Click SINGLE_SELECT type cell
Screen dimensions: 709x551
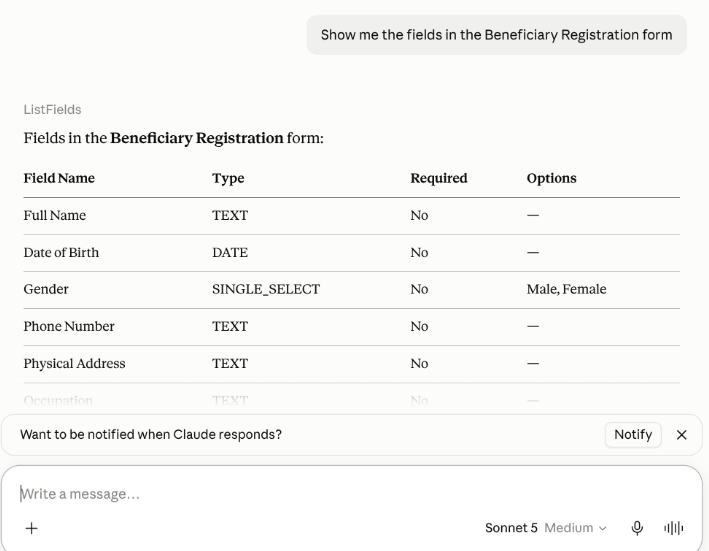(x=266, y=289)
